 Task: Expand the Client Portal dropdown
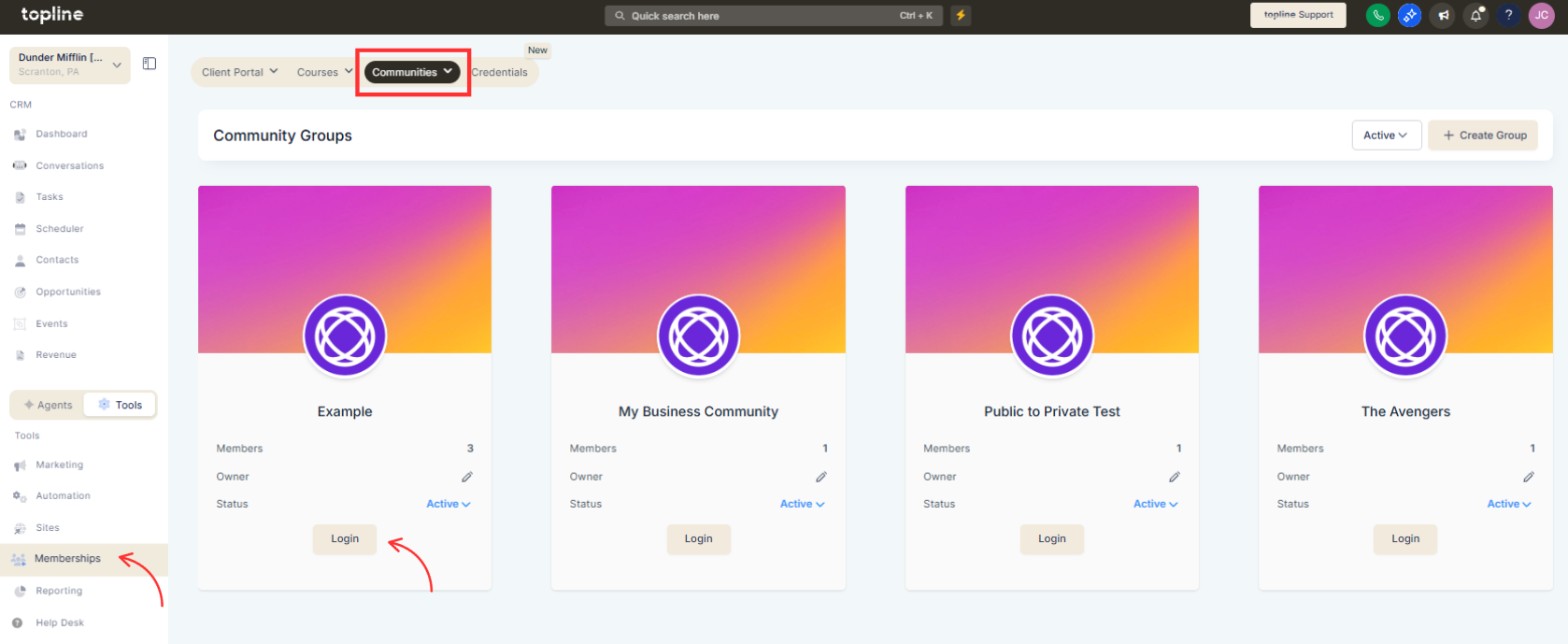pyautogui.click(x=239, y=72)
